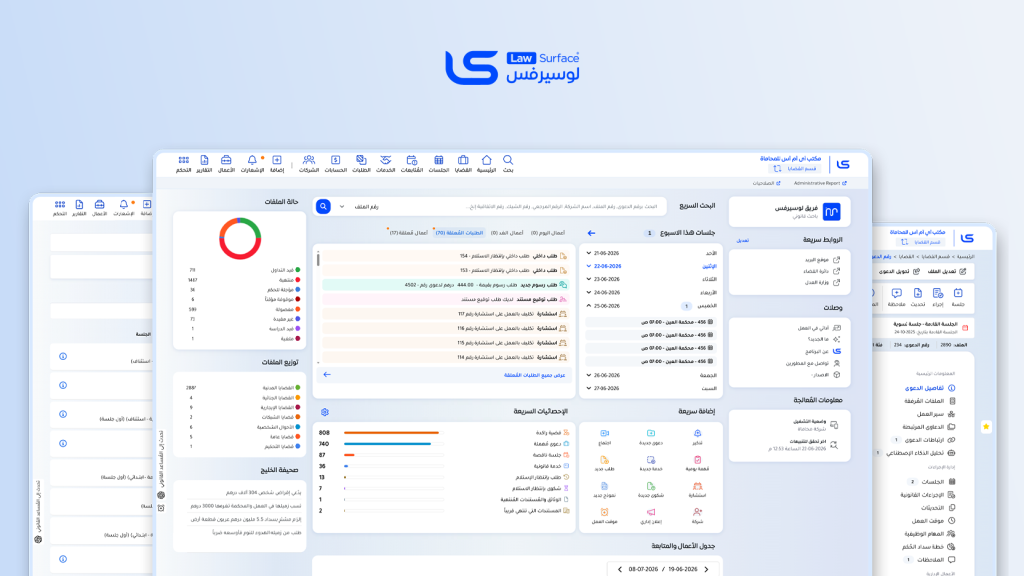Open quick statistics settings gear
1024x576 pixels.
click(x=325, y=412)
